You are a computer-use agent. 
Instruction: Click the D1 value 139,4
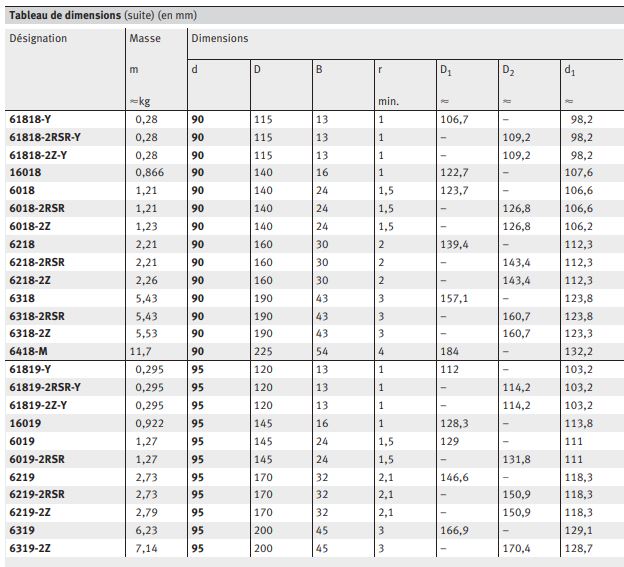tap(454, 245)
